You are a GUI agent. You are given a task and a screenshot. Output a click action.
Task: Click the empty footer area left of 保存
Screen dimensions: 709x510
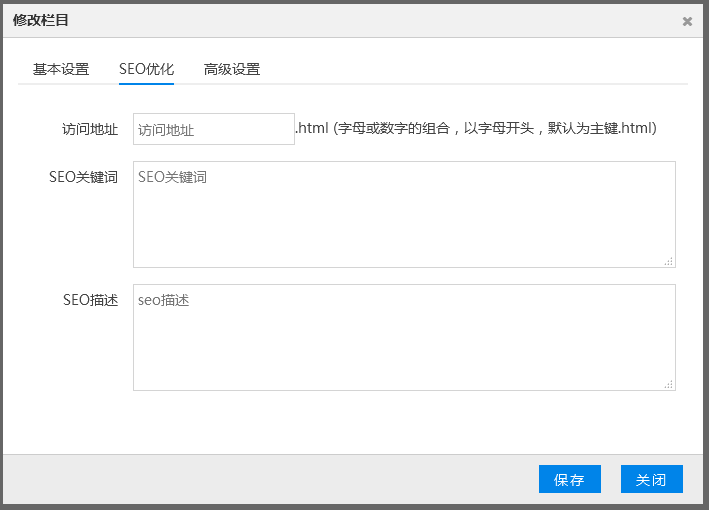pyautogui.click(x=270, y=479)
